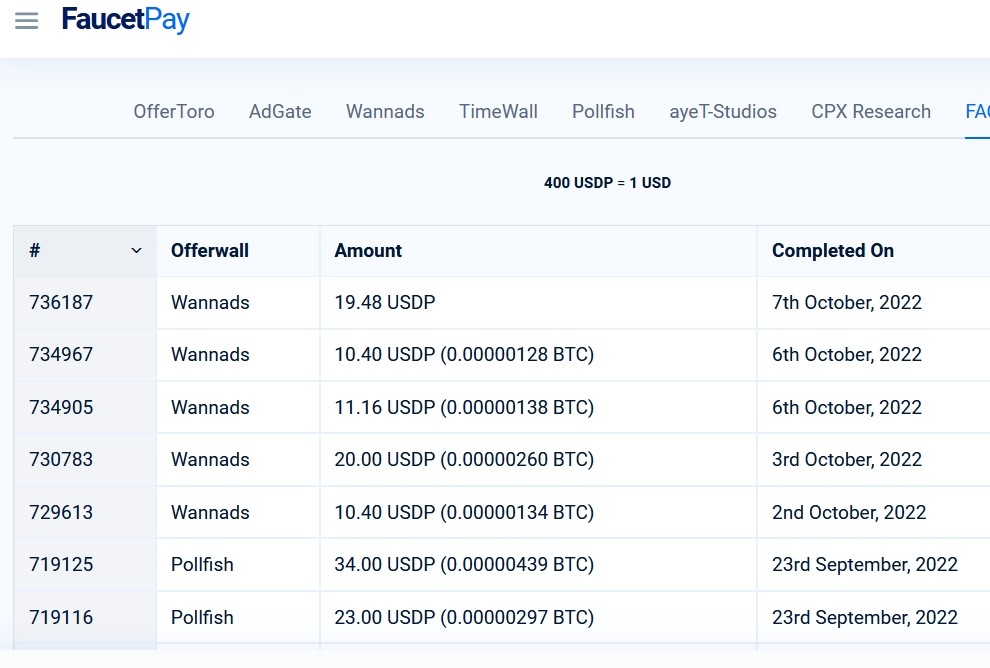Click the Completed On column header
This screenshot has width=990, height=668.
click(833, 251)
